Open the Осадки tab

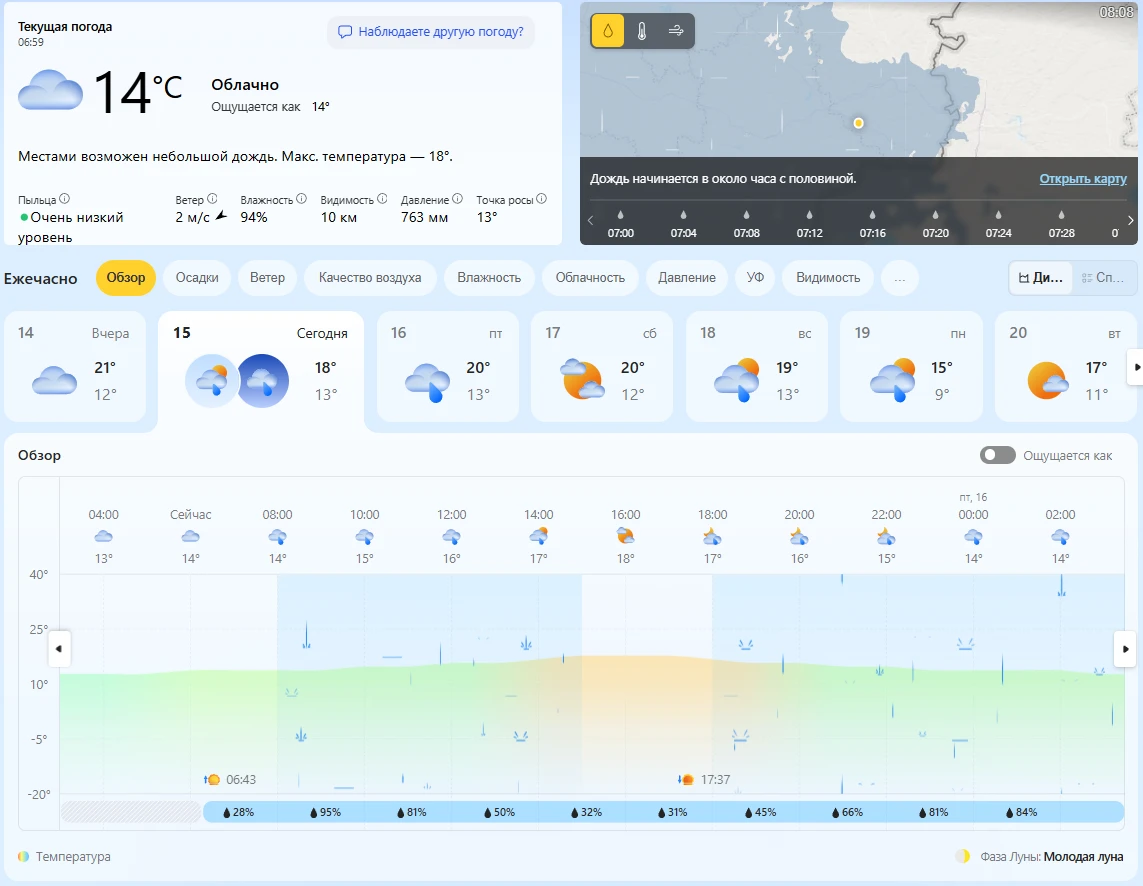click(197, 278)
